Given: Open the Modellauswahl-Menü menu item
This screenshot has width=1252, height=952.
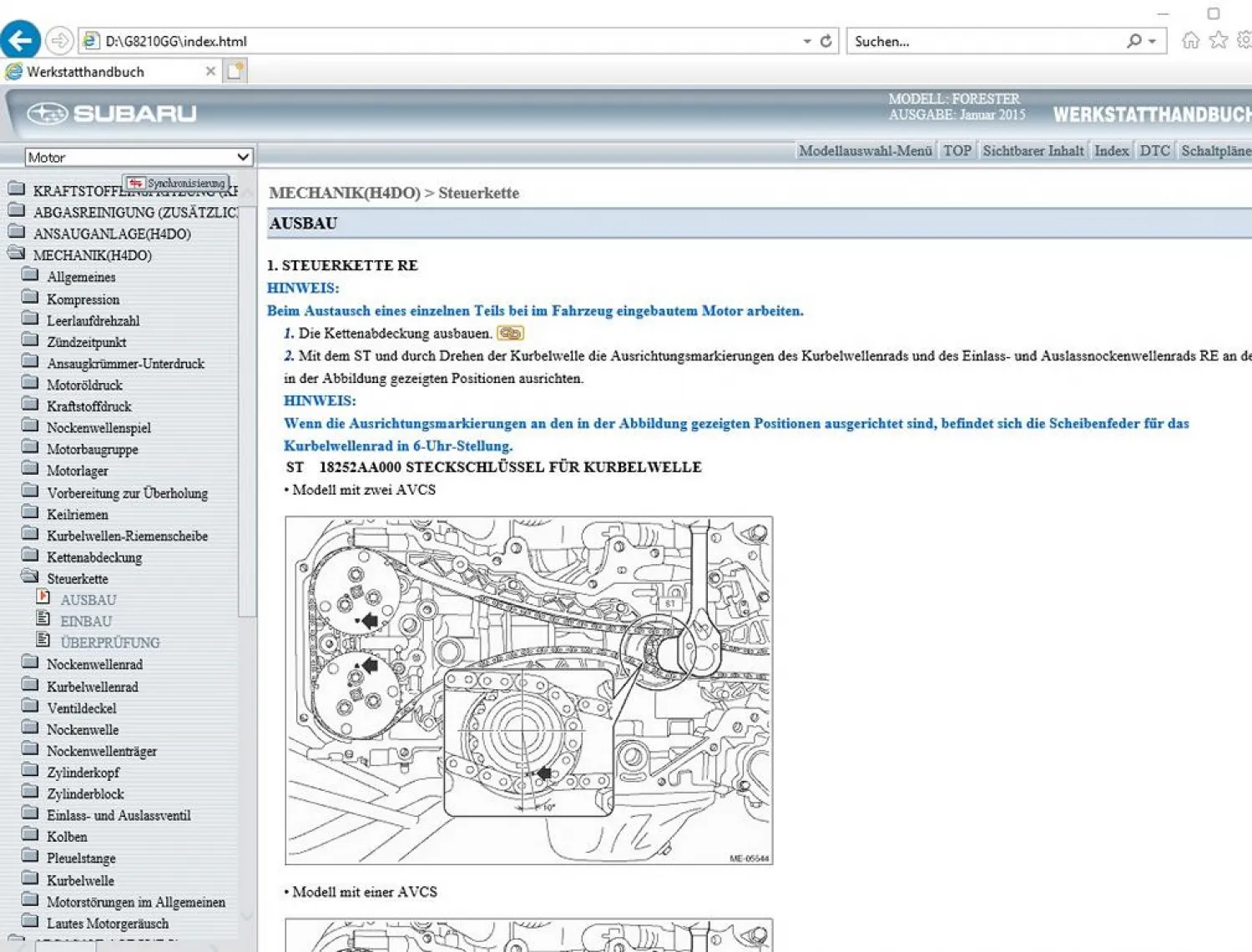Looking at the screenshot, I should [x=865, y=151].
